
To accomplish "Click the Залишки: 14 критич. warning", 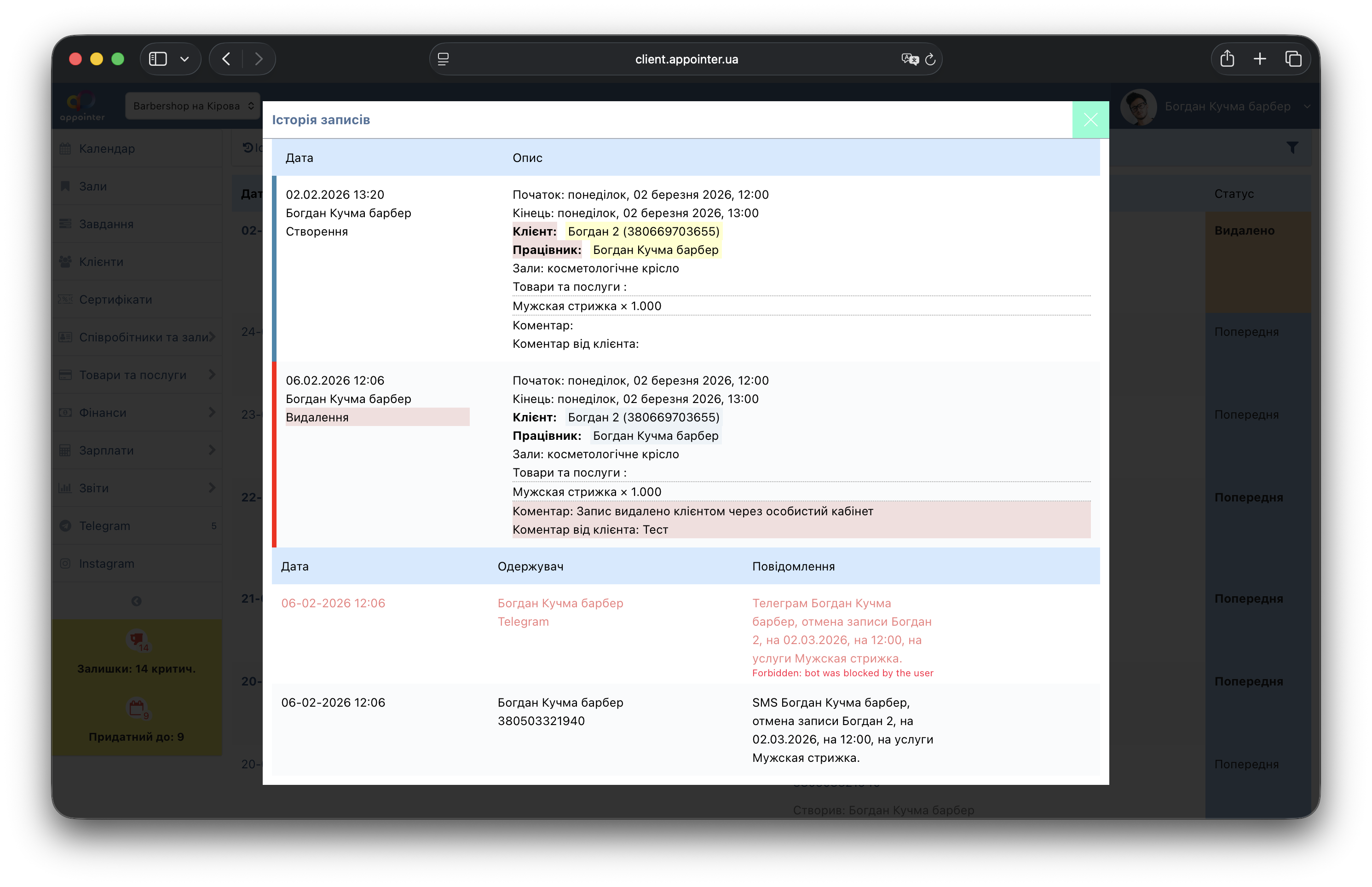I will pos(137,668).
